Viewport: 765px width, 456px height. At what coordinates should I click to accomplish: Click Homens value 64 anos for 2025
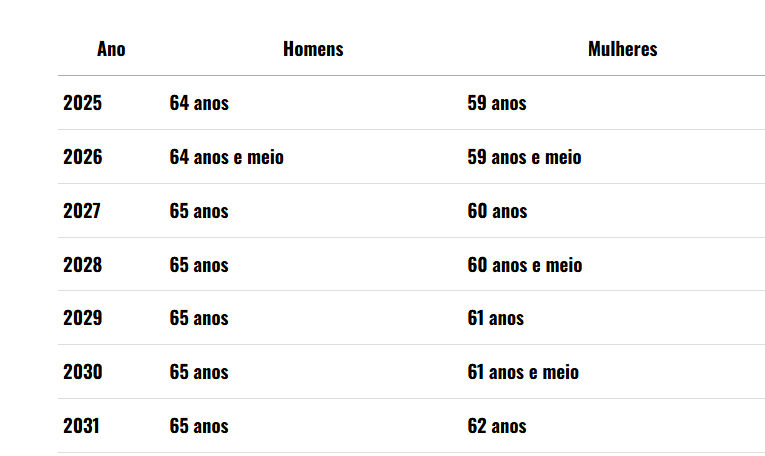point(199,103)
